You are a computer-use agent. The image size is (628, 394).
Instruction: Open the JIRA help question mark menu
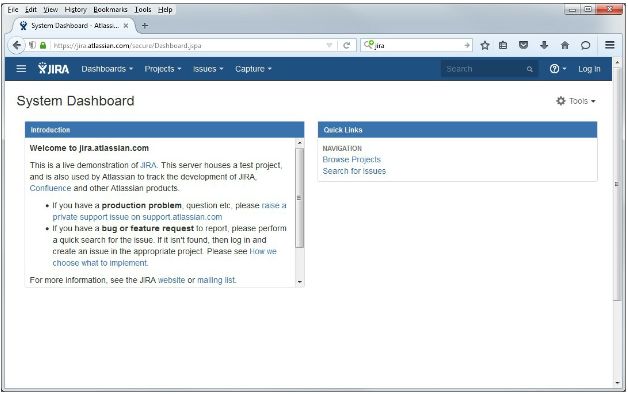click(x=558, y=69)
